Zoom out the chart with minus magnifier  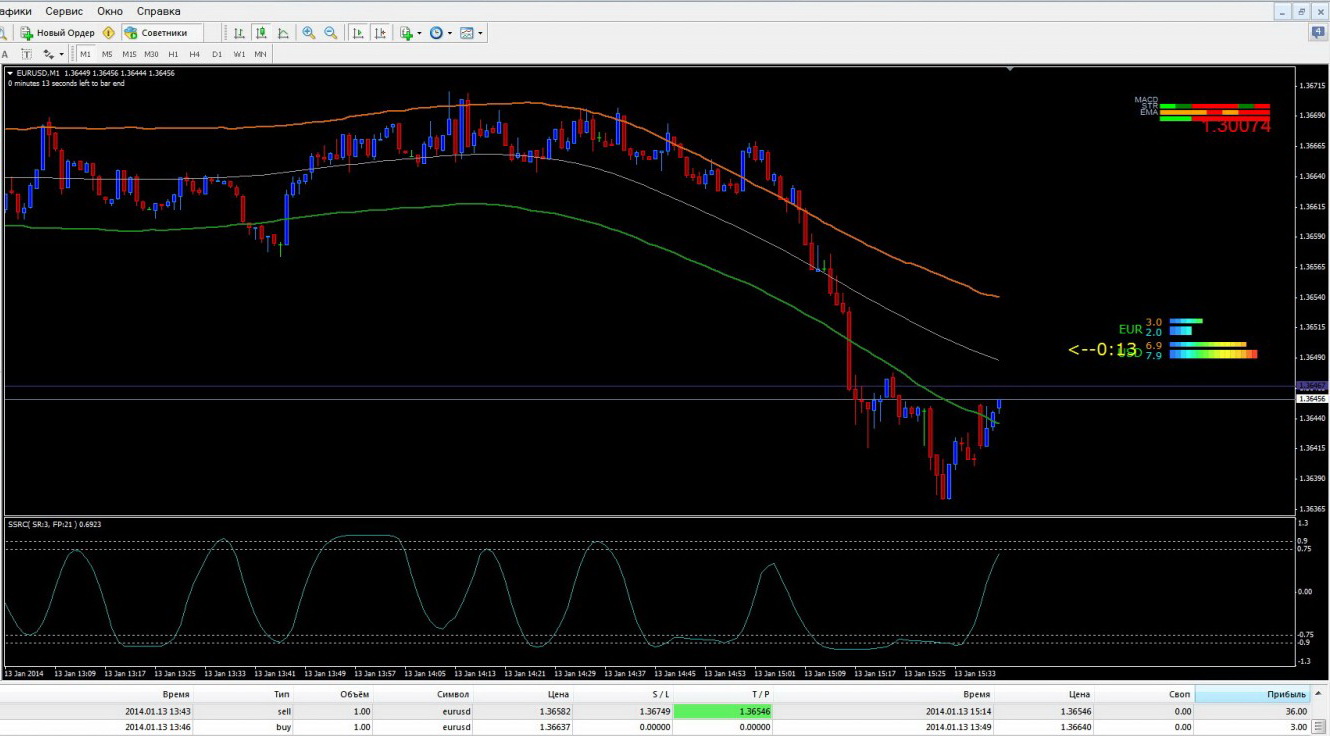[x=331, y=33]
